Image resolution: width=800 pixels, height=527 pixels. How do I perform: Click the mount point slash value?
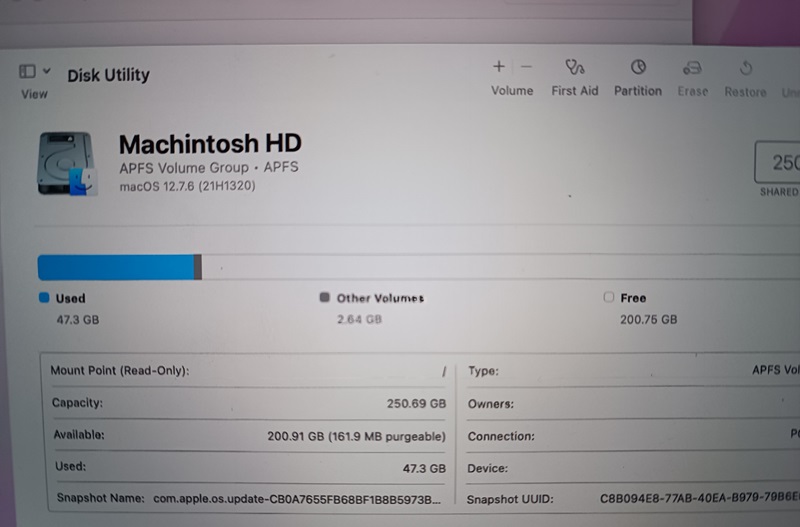444,372
